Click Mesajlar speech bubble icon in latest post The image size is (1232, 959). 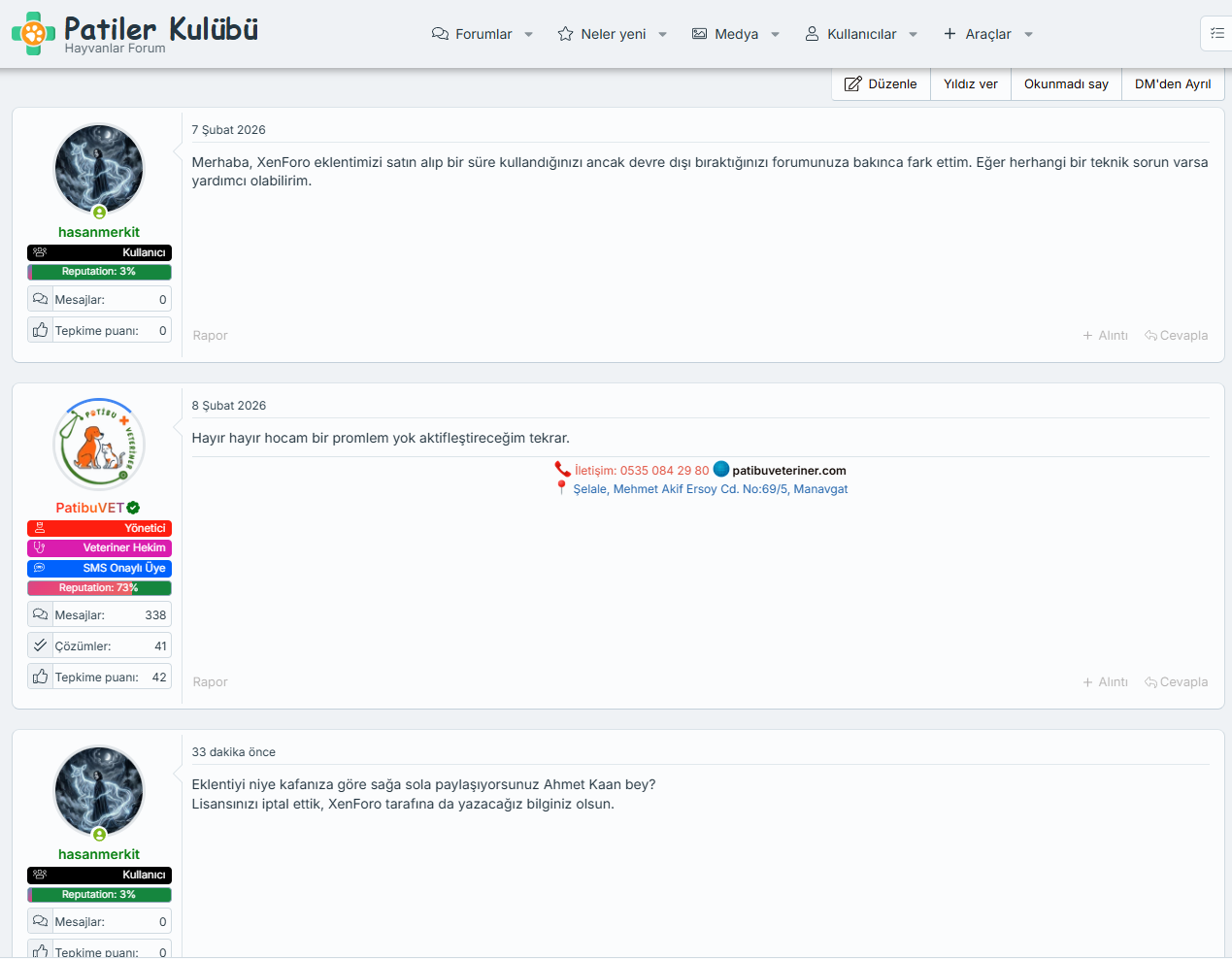coord(40,921)
